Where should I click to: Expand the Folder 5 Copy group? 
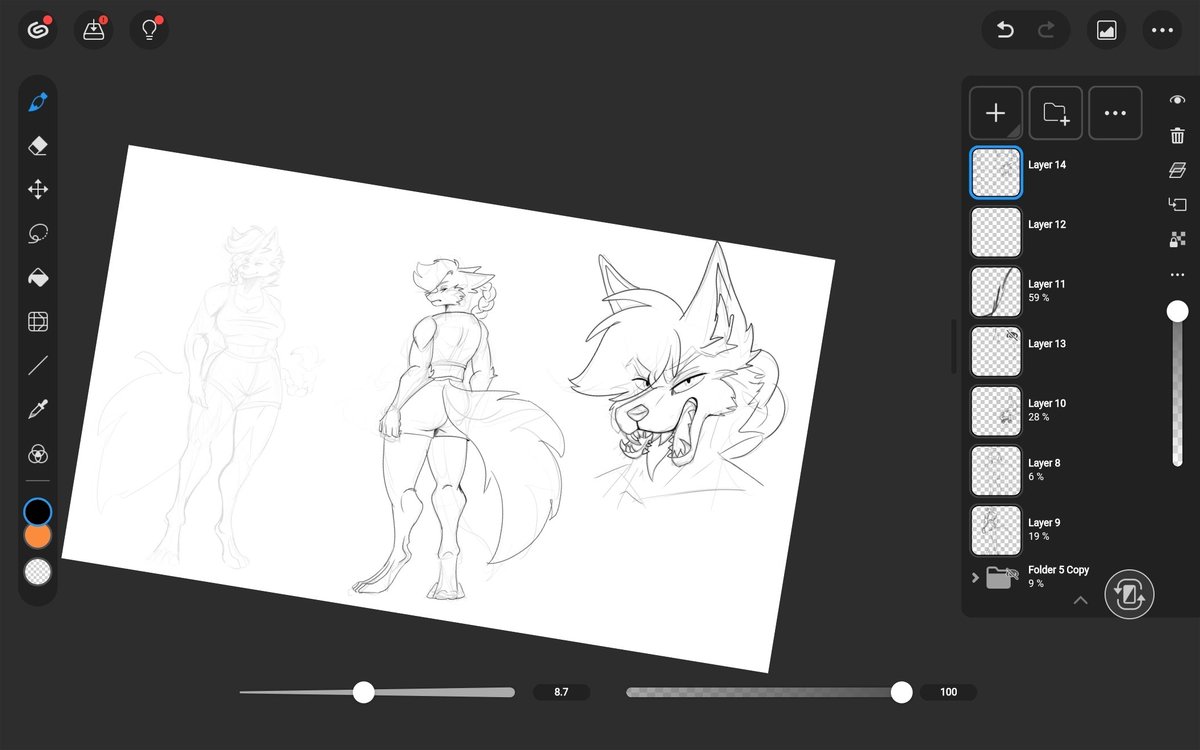(x=975, y=578)
